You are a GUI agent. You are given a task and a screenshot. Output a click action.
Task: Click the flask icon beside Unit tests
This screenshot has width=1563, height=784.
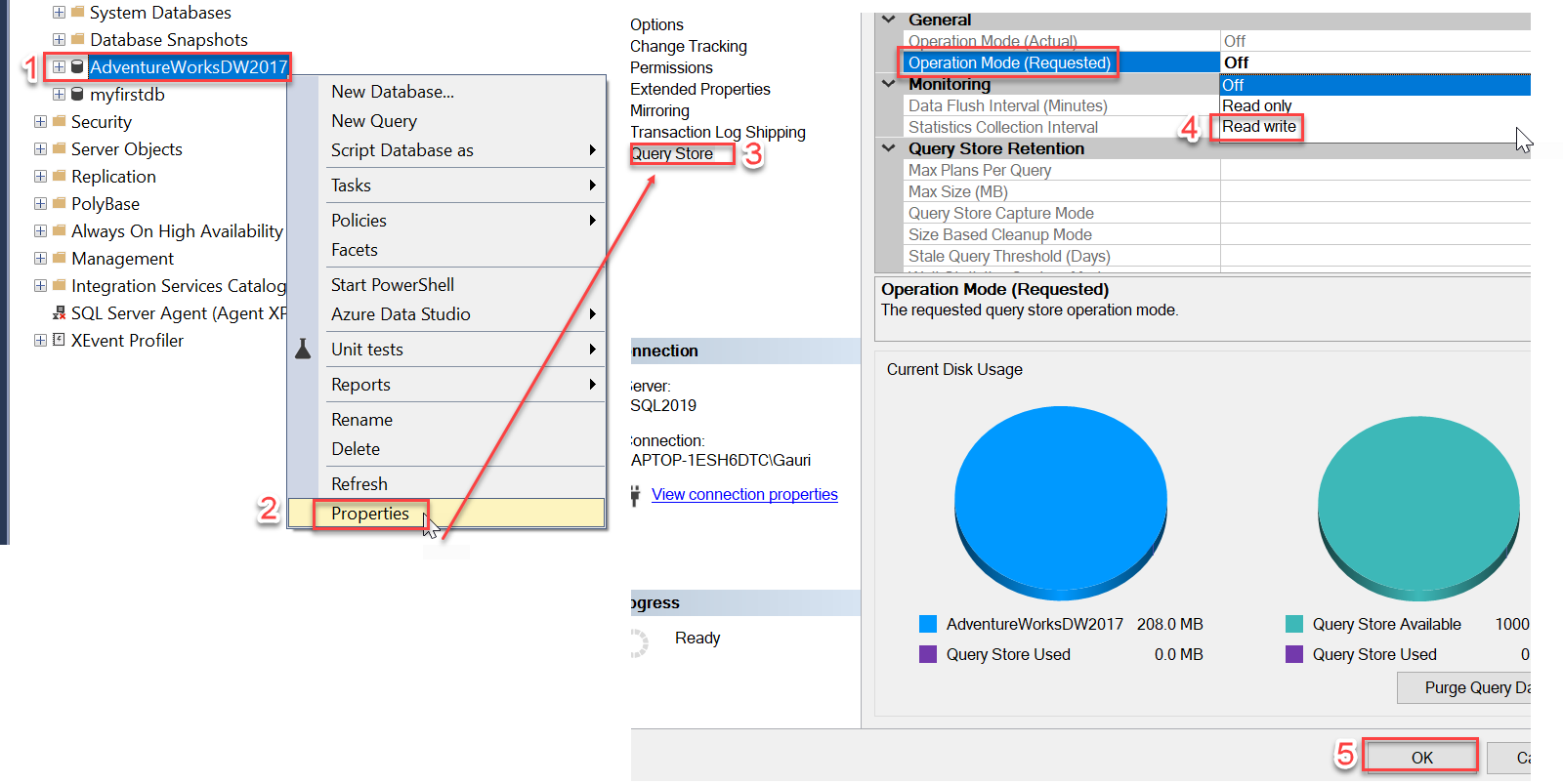pyautogui.click(x=303, y=350)
